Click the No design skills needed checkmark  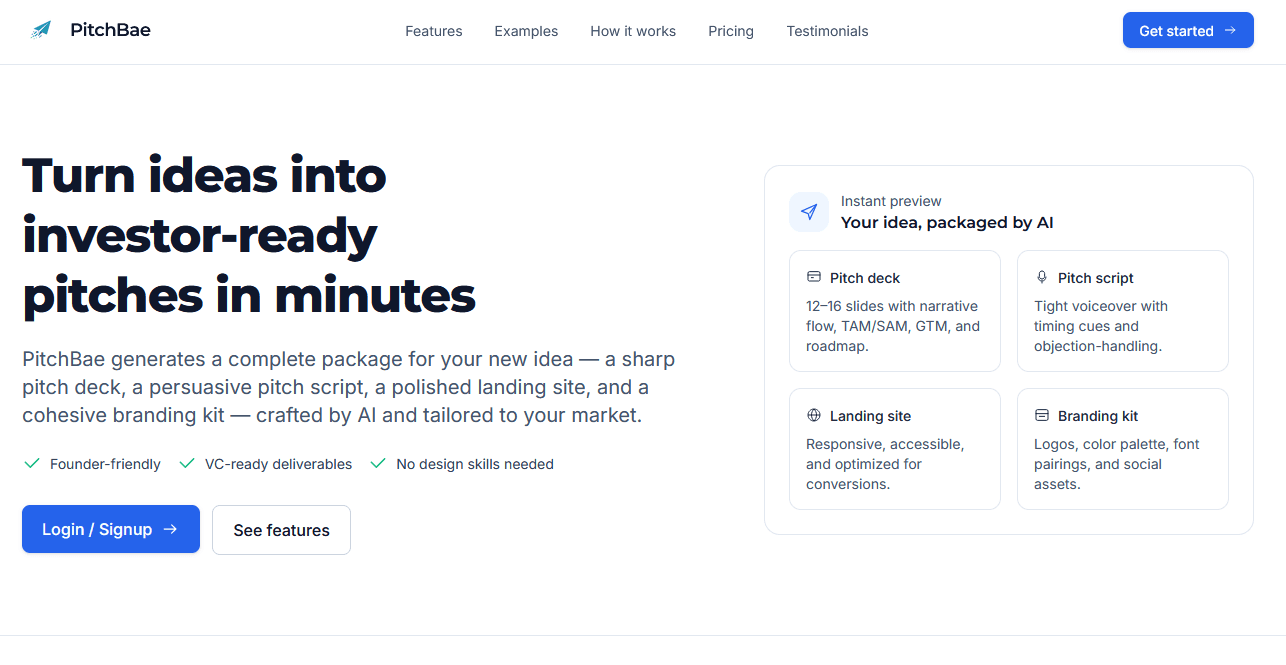coord(378,463)
